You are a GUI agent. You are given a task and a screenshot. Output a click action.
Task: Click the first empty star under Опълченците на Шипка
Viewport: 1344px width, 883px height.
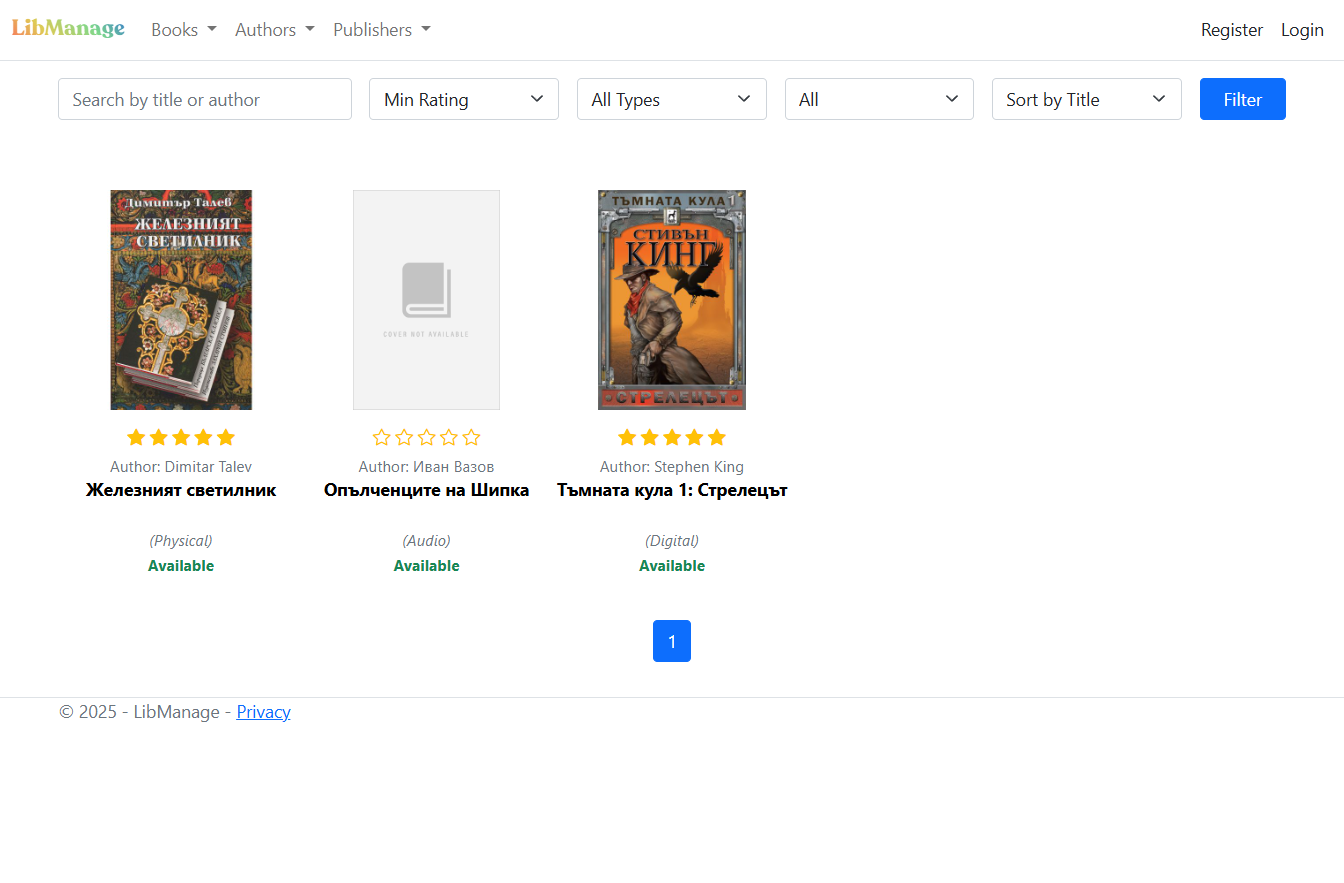tap(381, 437)
